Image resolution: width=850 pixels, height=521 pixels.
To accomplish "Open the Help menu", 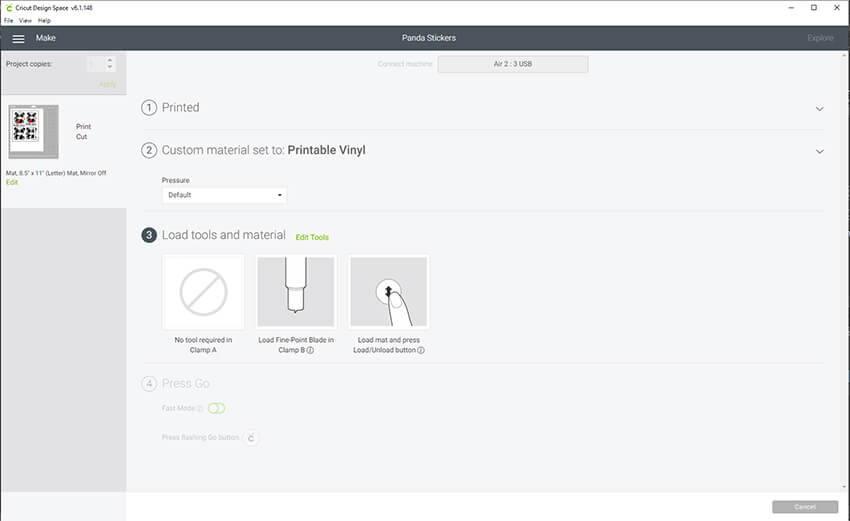I will click(x=44, y=21).
